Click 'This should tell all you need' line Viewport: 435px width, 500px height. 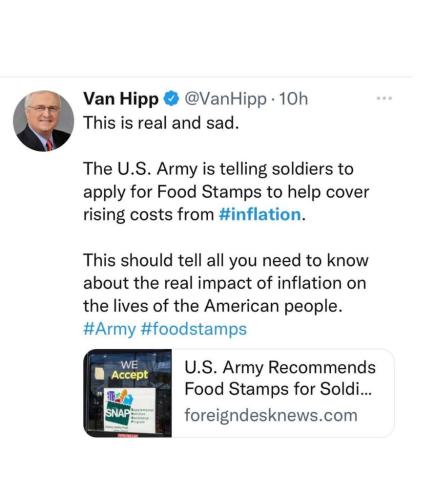pos(226,260)
